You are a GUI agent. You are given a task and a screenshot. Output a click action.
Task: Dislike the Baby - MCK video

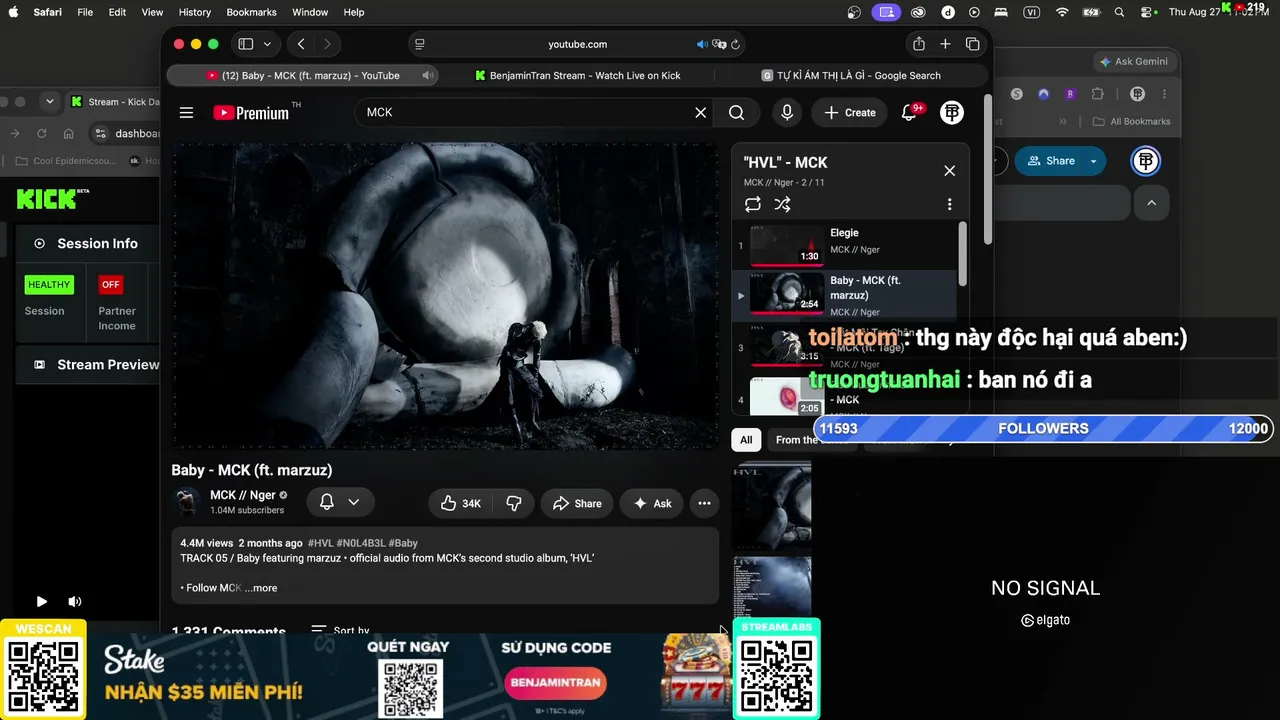(x=514, y=503)
